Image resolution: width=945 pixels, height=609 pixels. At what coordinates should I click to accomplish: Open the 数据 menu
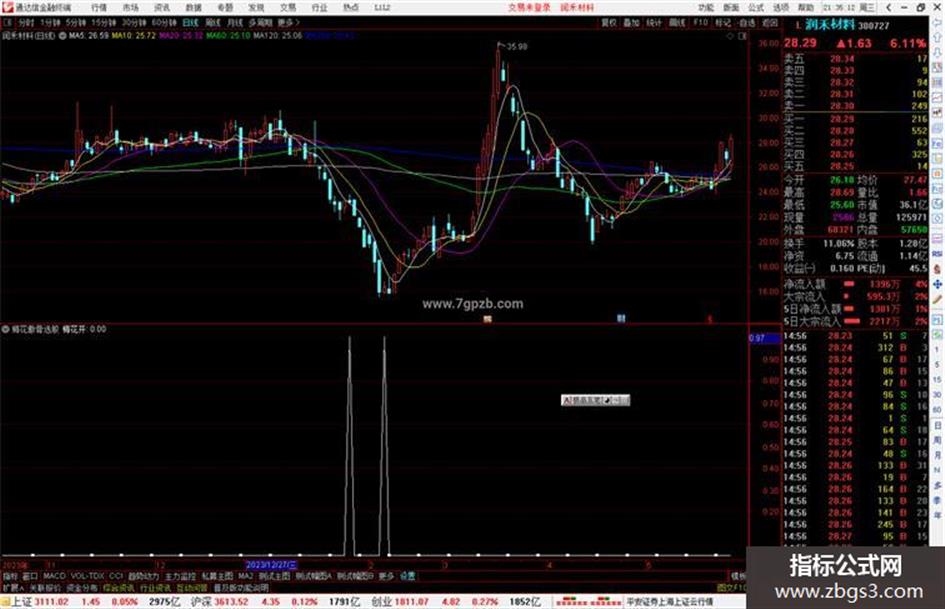(193, 8)
